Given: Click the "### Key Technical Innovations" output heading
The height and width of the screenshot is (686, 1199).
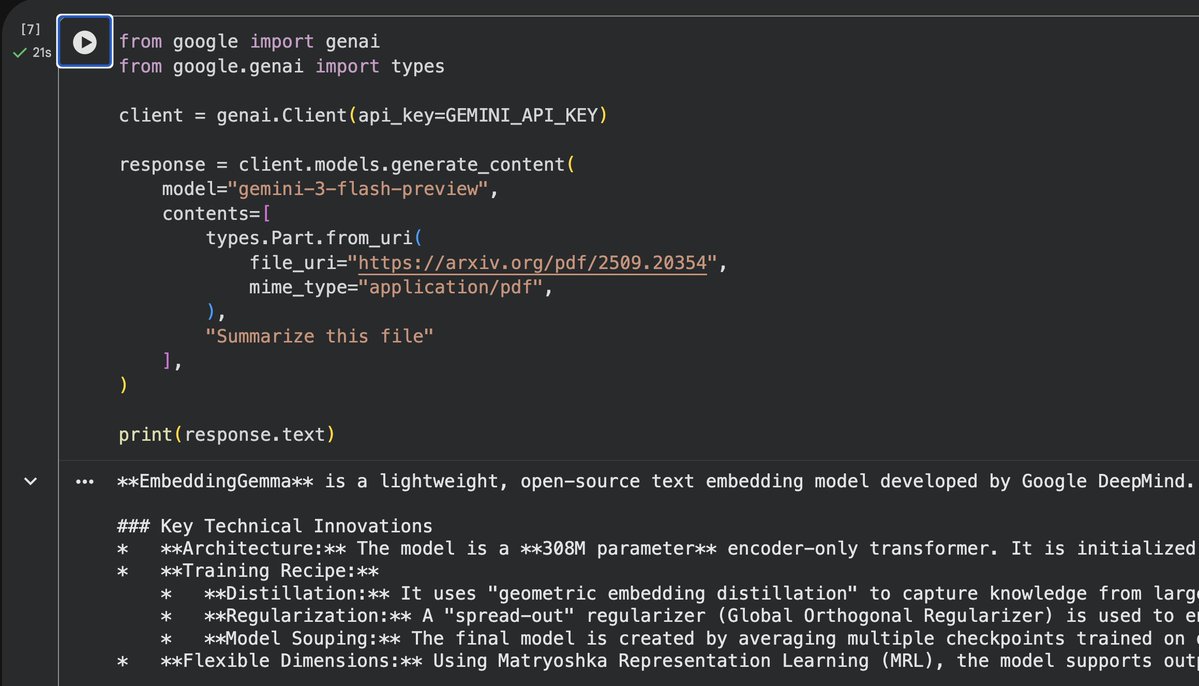Looking at the screenshot, I should (x=275, y=526).
